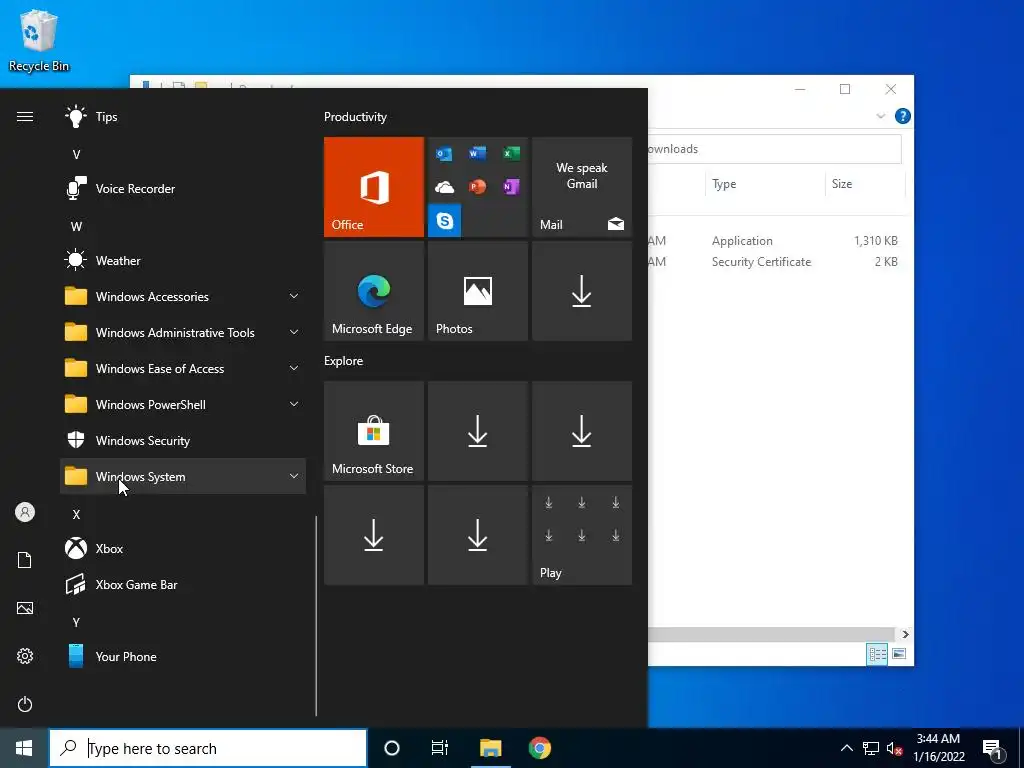Expand Windows System folder

pyautogui.click(x=183, y=477)
